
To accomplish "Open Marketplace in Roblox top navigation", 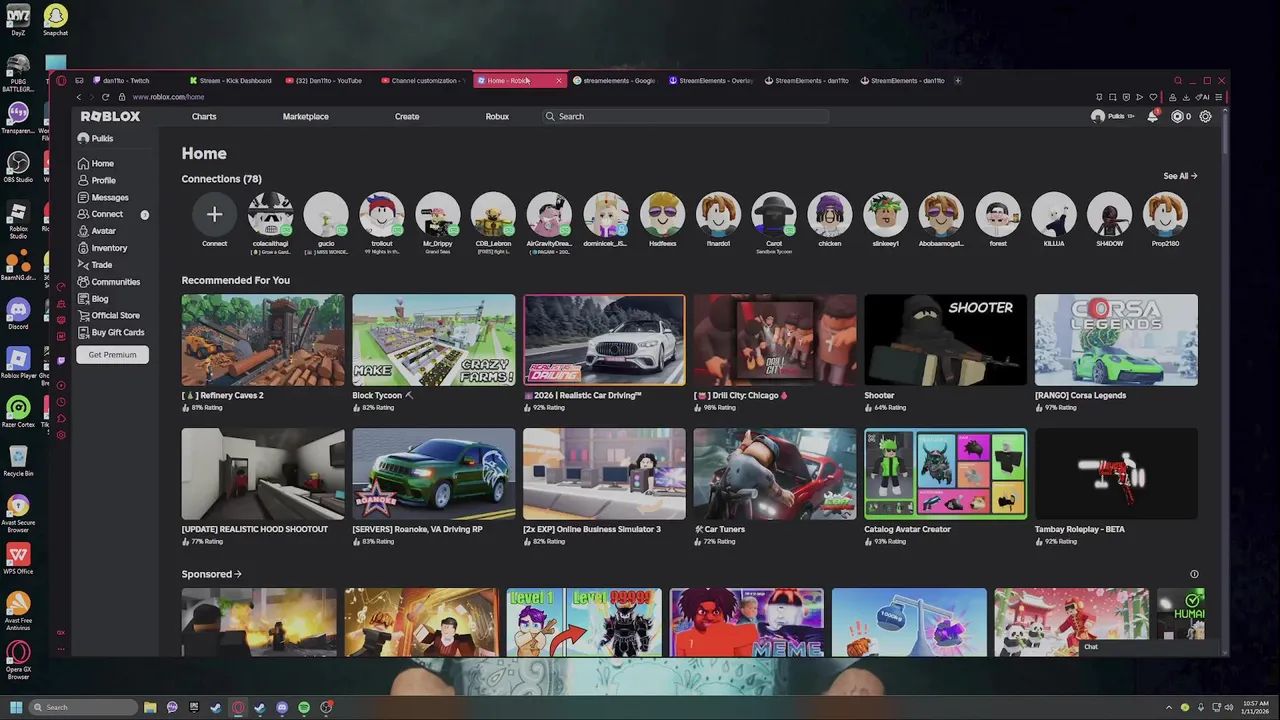I will point(305,116).
